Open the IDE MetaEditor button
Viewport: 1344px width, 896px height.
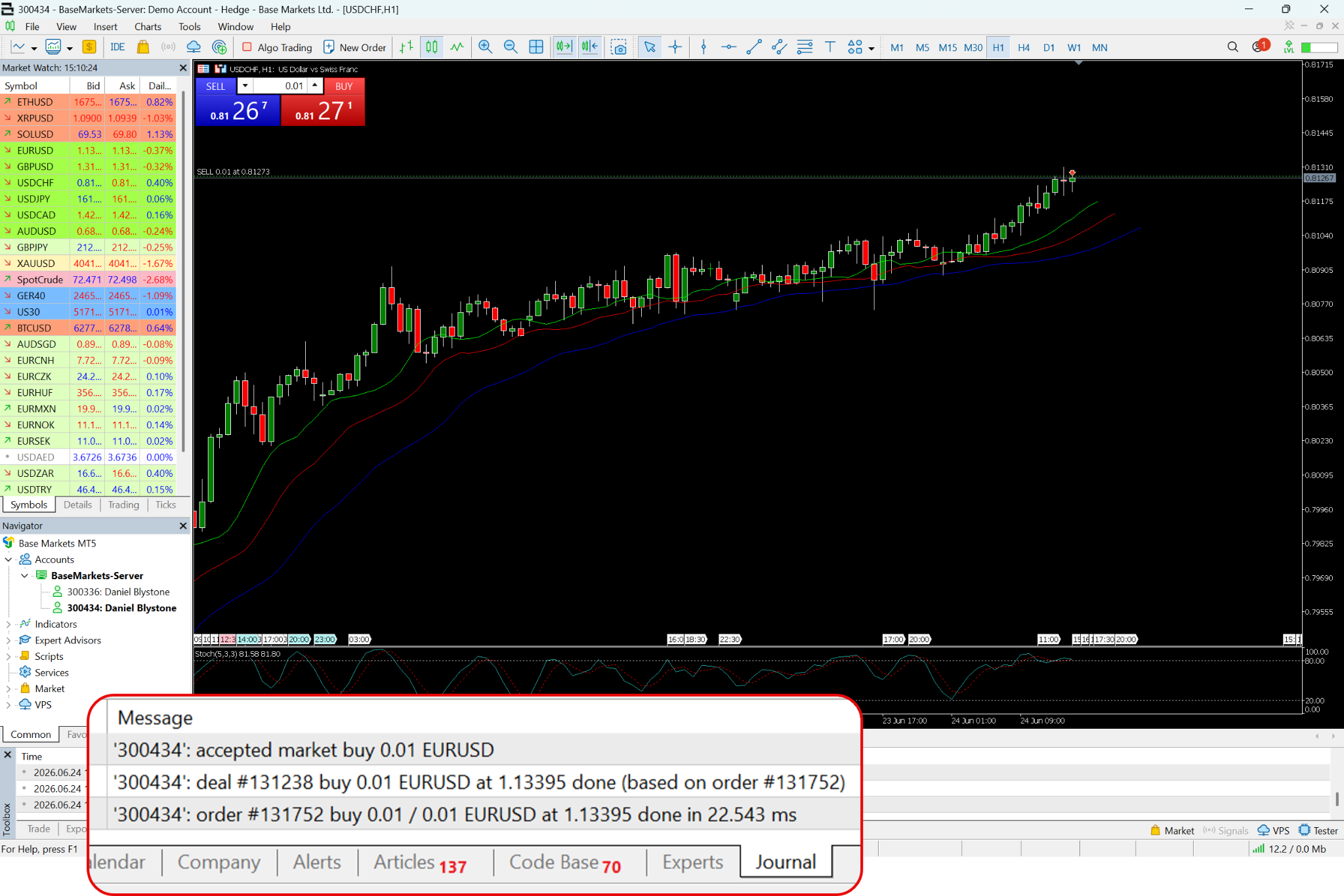tap(117, 47)
